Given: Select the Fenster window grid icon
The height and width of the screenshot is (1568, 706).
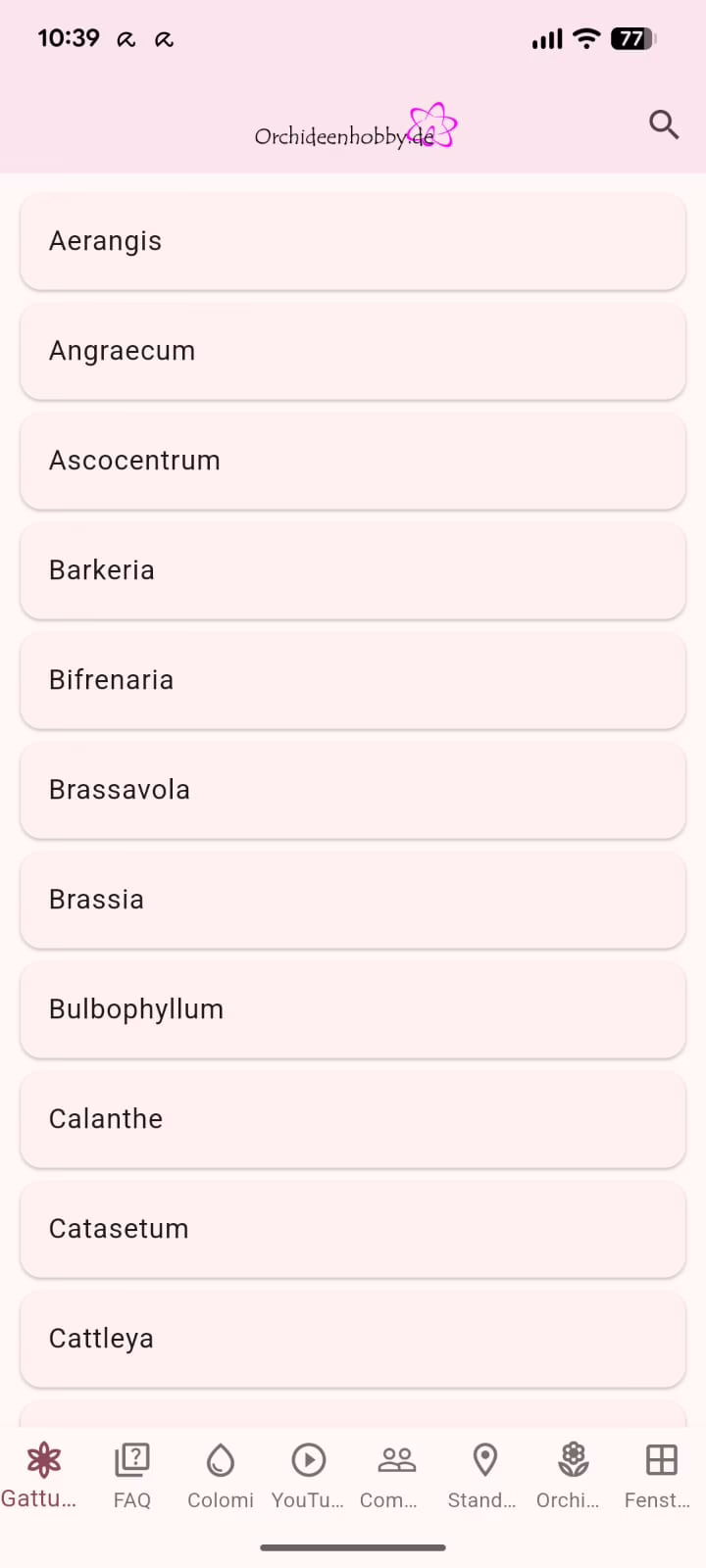Looking at the screenshot, I should click(662, 1460).
